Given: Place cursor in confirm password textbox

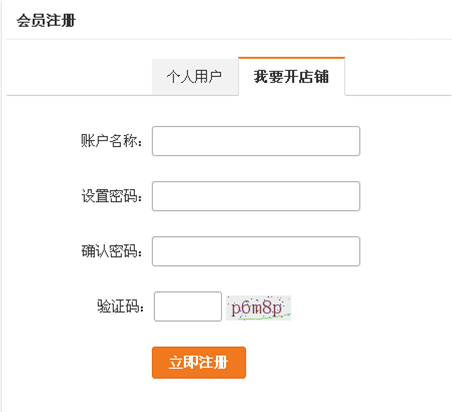Looking at the screenshot, I should [x=256, y=251].
